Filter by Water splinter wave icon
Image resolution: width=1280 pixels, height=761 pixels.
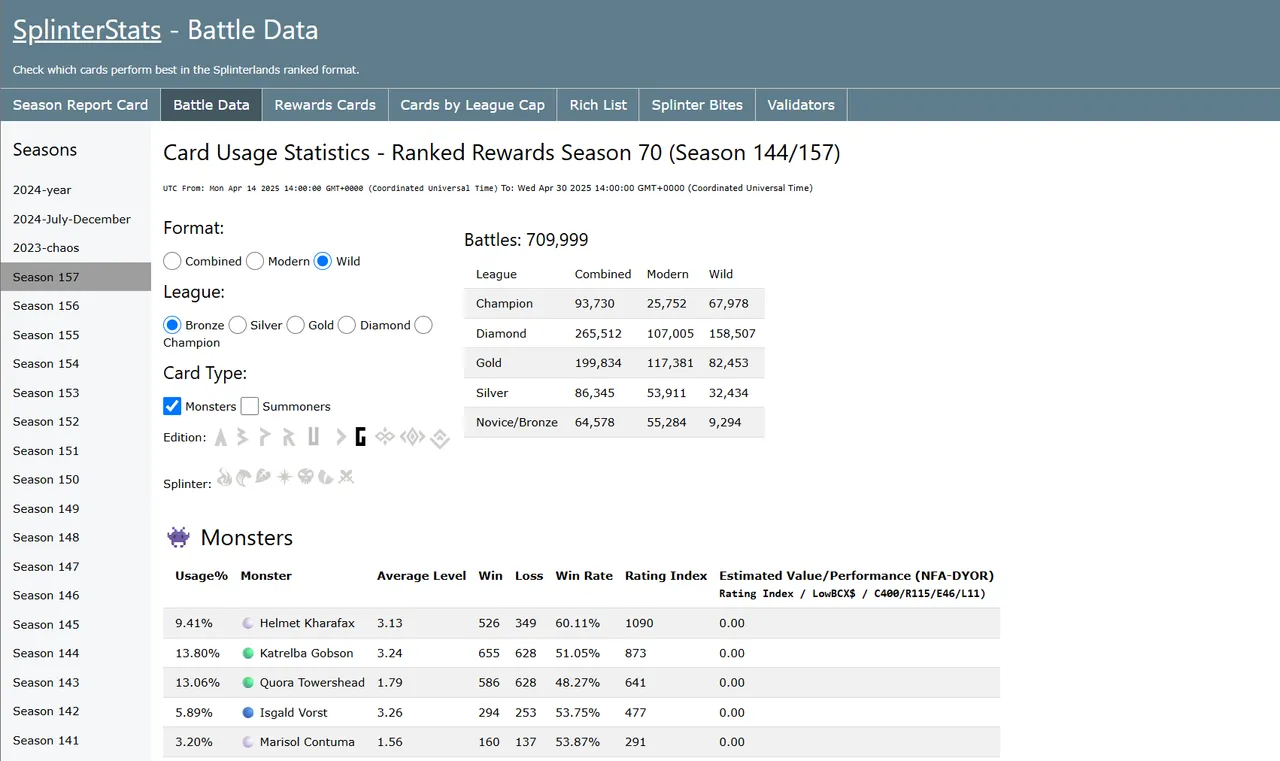[244, 477]
